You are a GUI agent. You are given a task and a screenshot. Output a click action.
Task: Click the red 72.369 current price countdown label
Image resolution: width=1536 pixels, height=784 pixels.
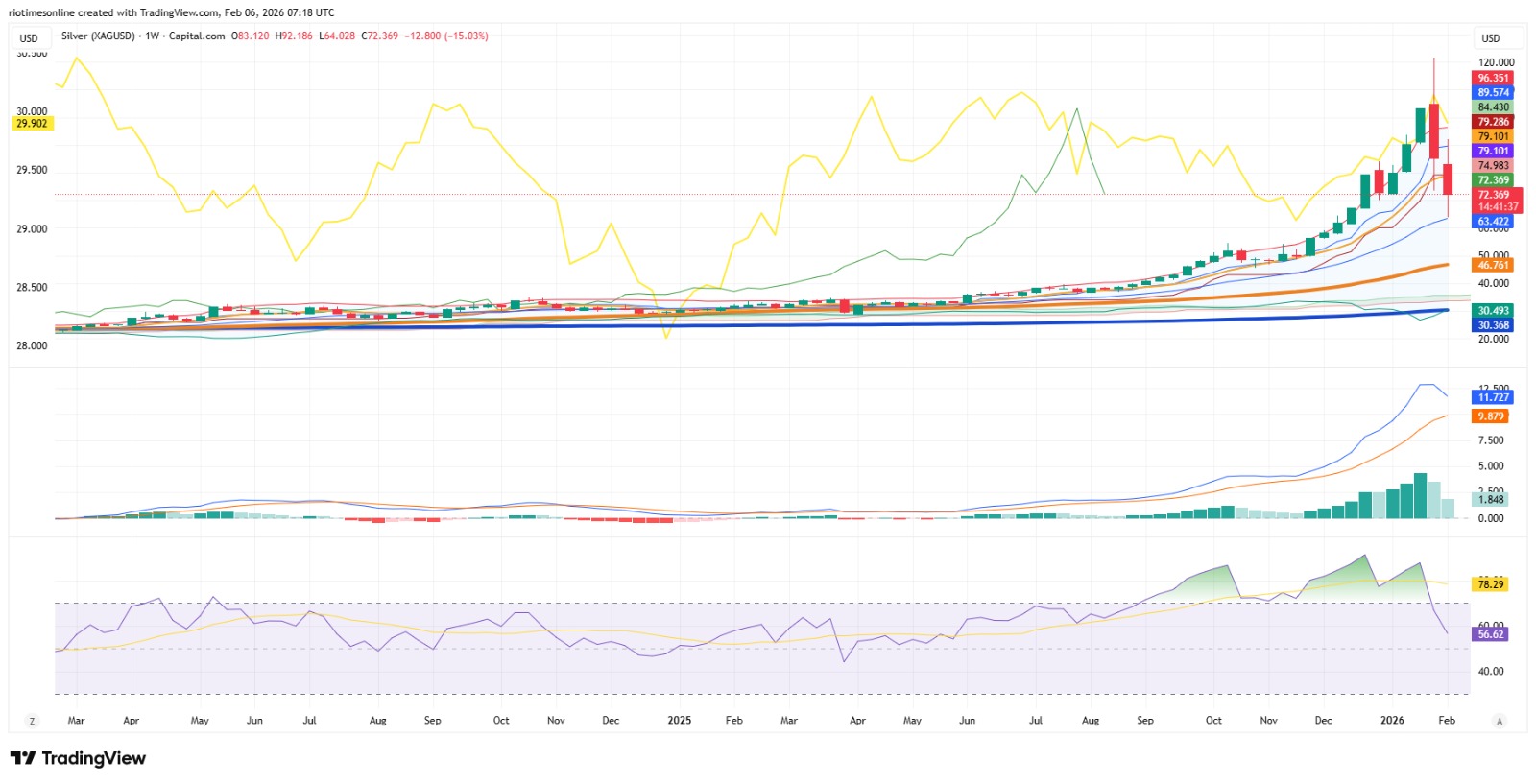point(1497,201)
